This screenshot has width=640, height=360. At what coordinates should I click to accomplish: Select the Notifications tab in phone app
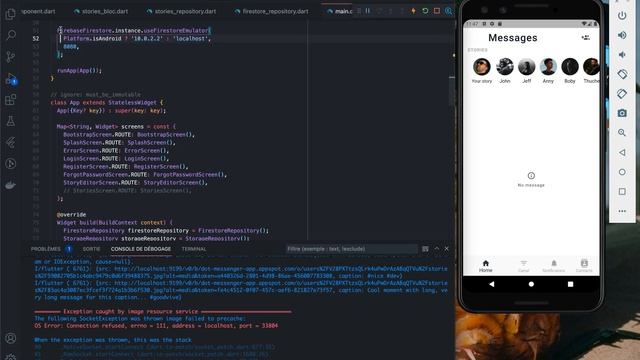click(x=554, y=266)
